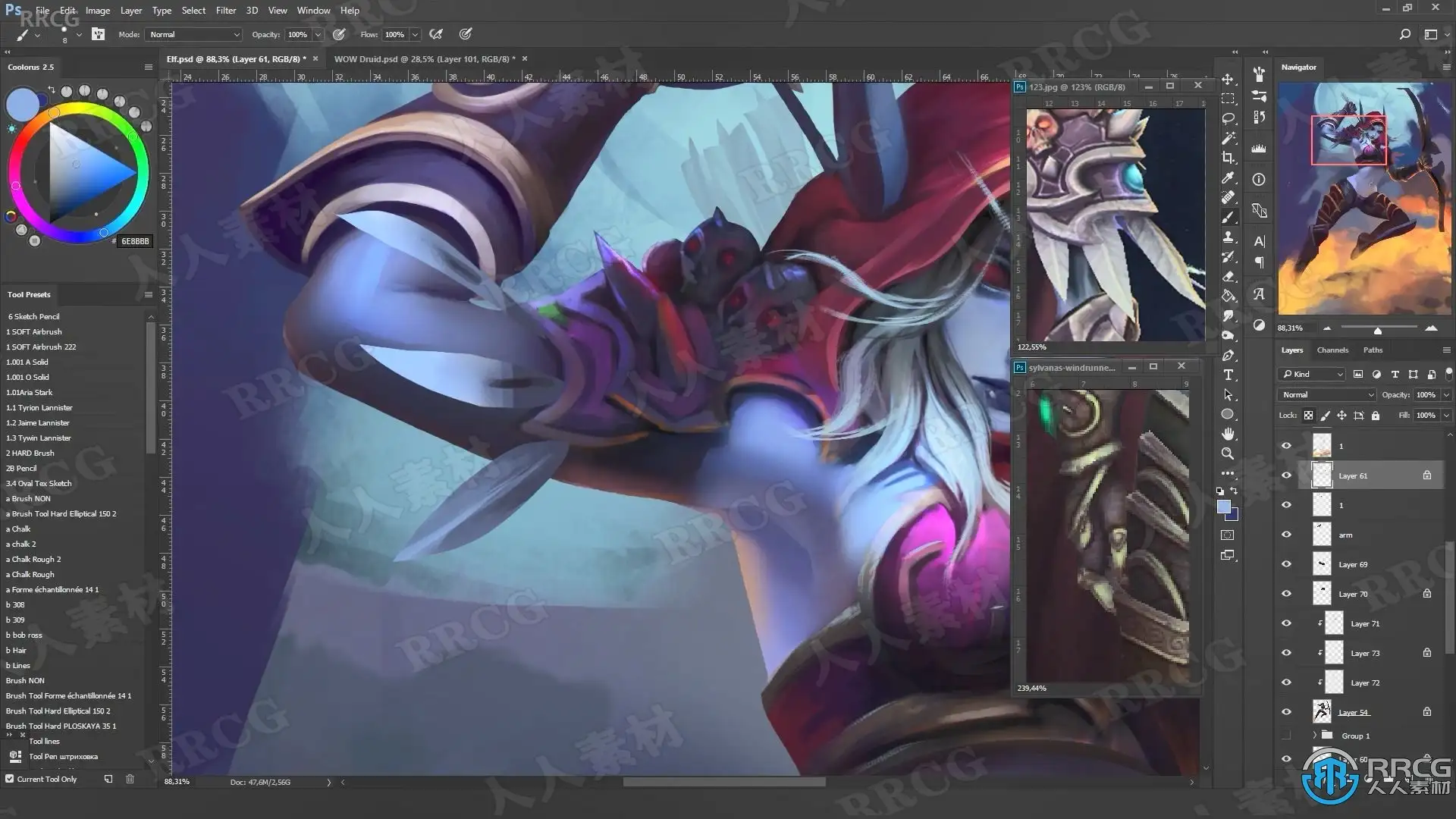Select the Ellipse shape tool
The image size is (1456, 819).
point(1228,415)
